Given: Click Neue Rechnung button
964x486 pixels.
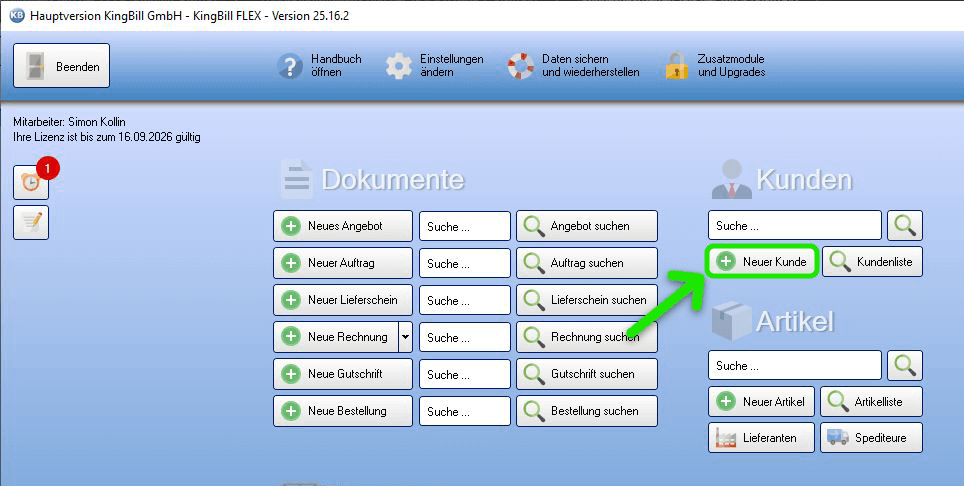Looking at the screenshot, I should point(336,337).
